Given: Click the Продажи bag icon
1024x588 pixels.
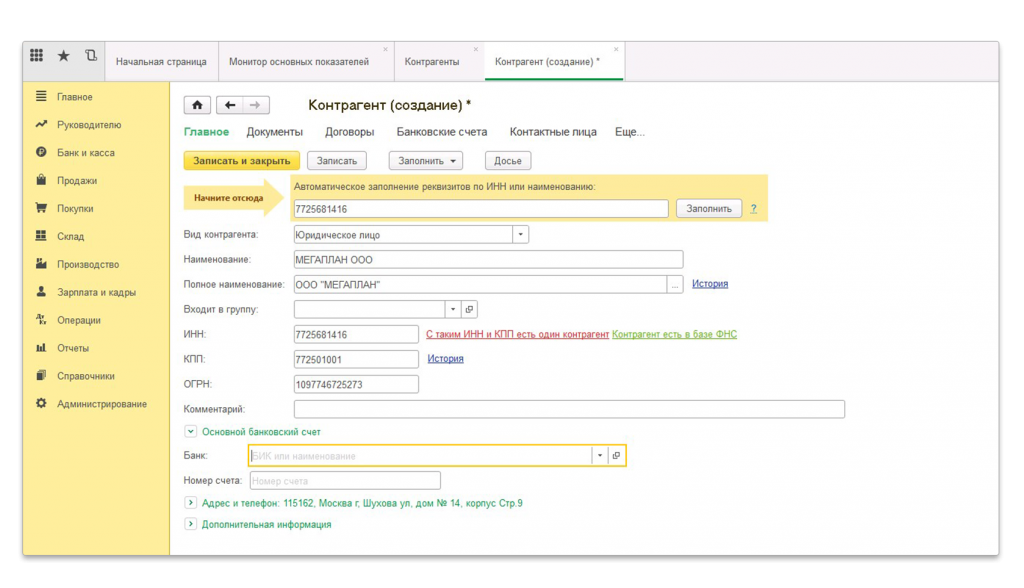Looking at the screenshot, I should pos(41,180).
